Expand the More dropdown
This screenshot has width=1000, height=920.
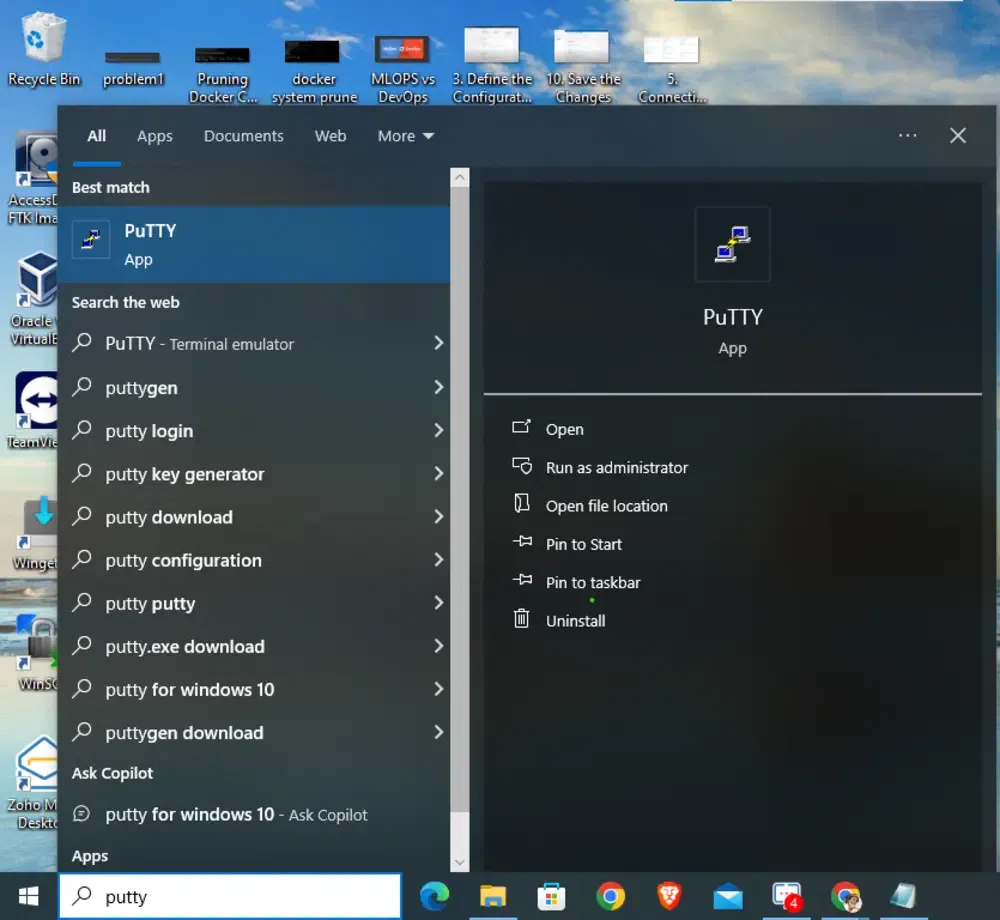click(406, 136)
